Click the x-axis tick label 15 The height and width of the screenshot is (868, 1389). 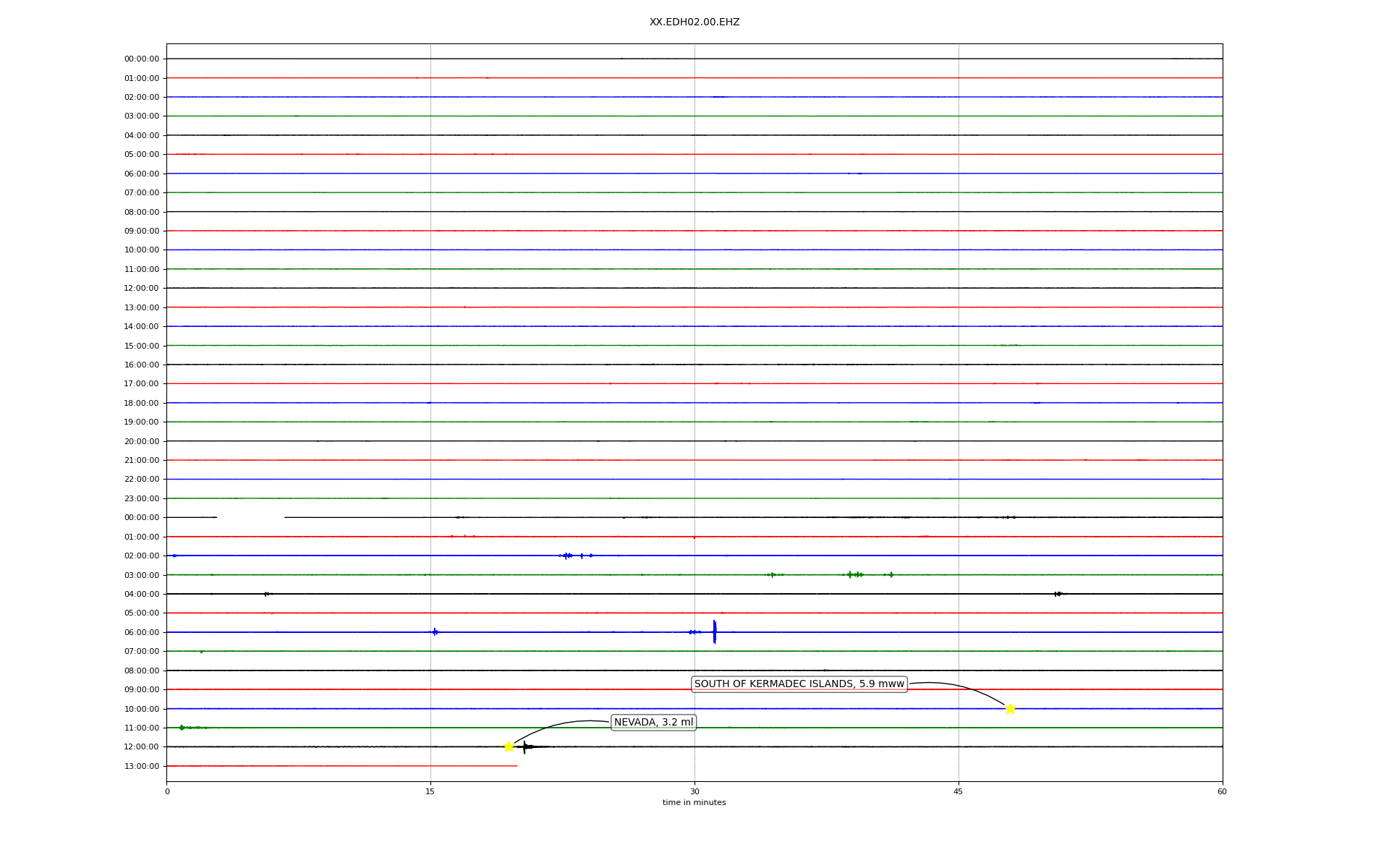click(x=430, y=791)
